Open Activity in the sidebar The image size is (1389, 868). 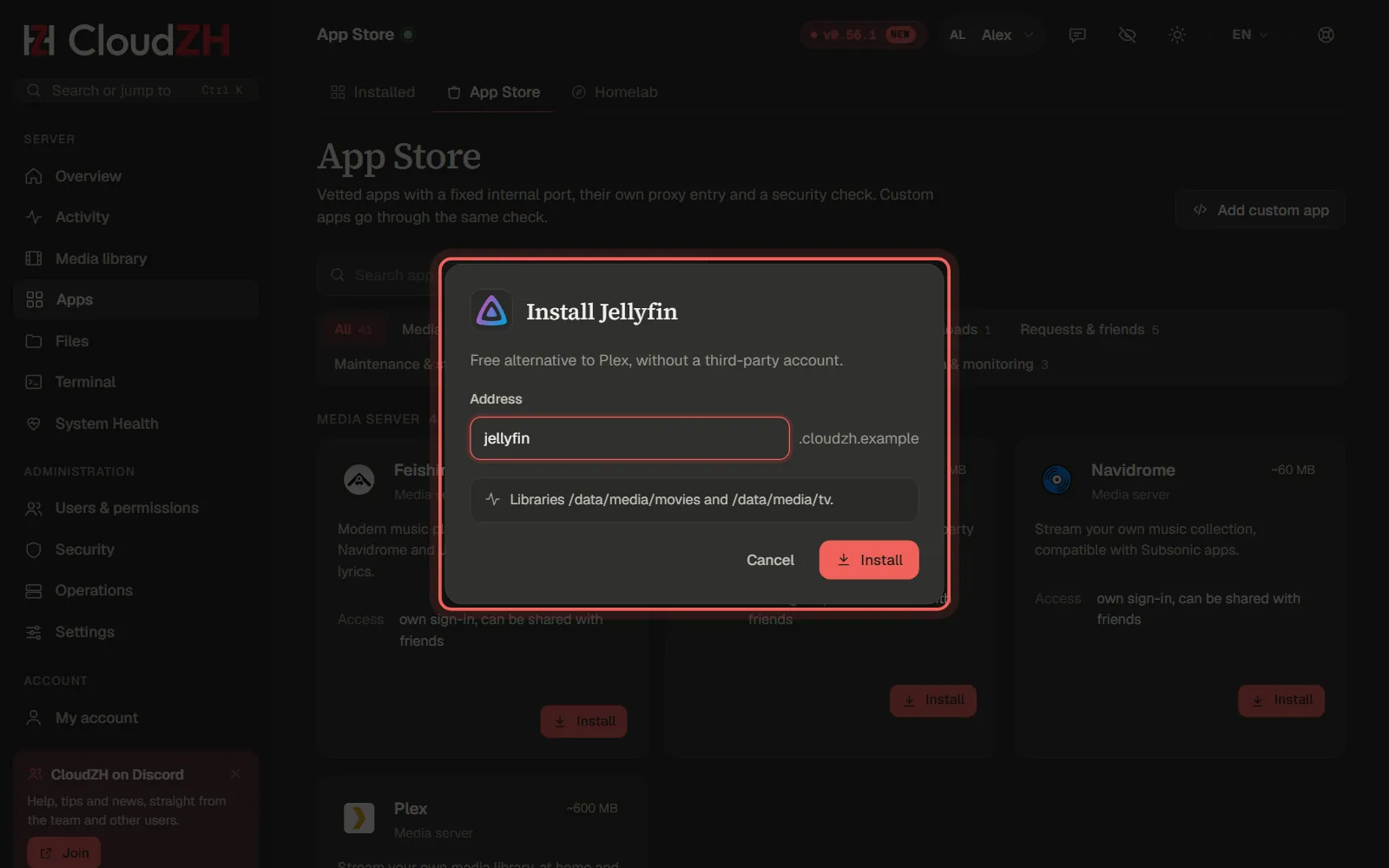pos(136,217)
